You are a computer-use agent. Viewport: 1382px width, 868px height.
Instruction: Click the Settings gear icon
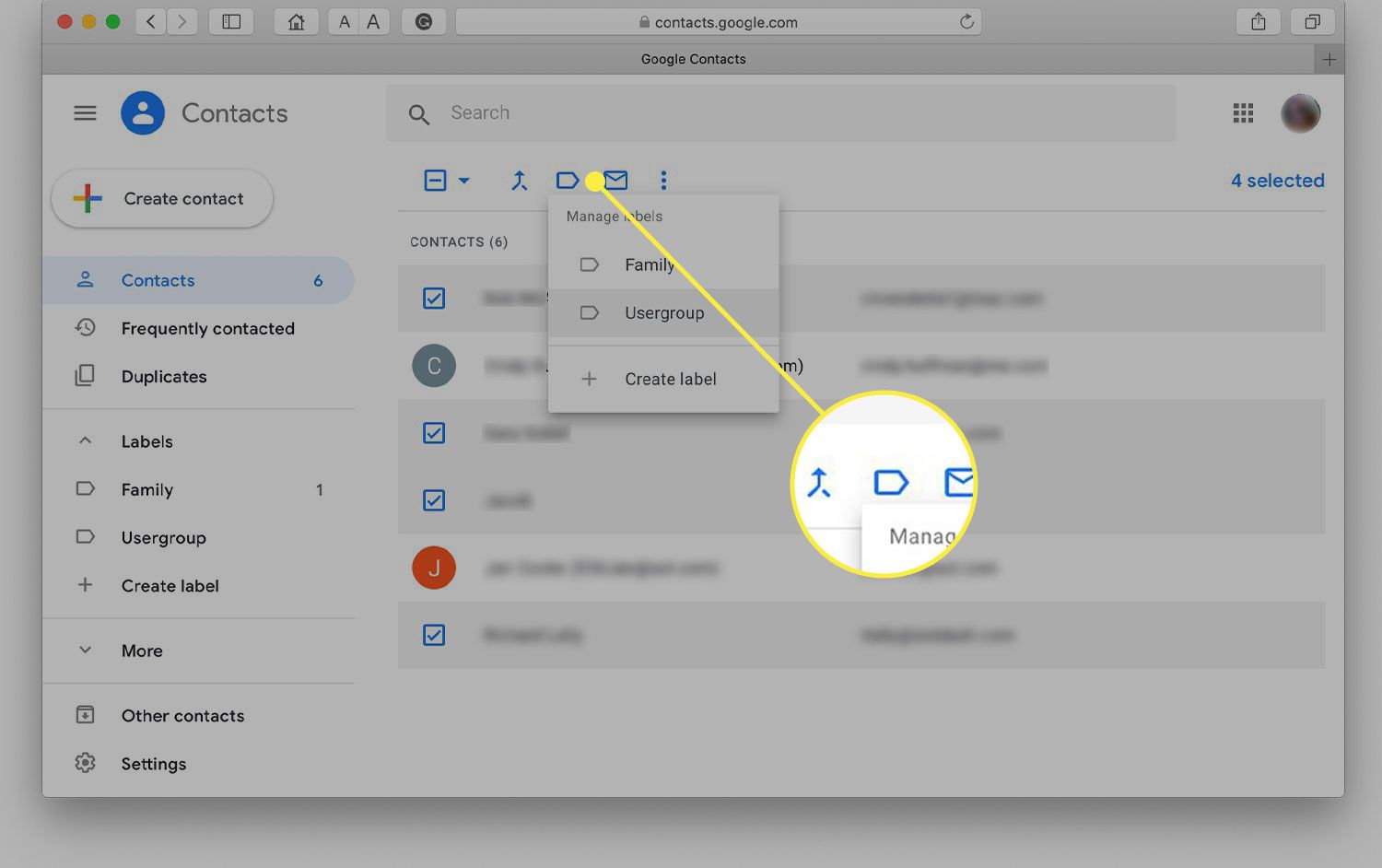(x=85, y=763)
